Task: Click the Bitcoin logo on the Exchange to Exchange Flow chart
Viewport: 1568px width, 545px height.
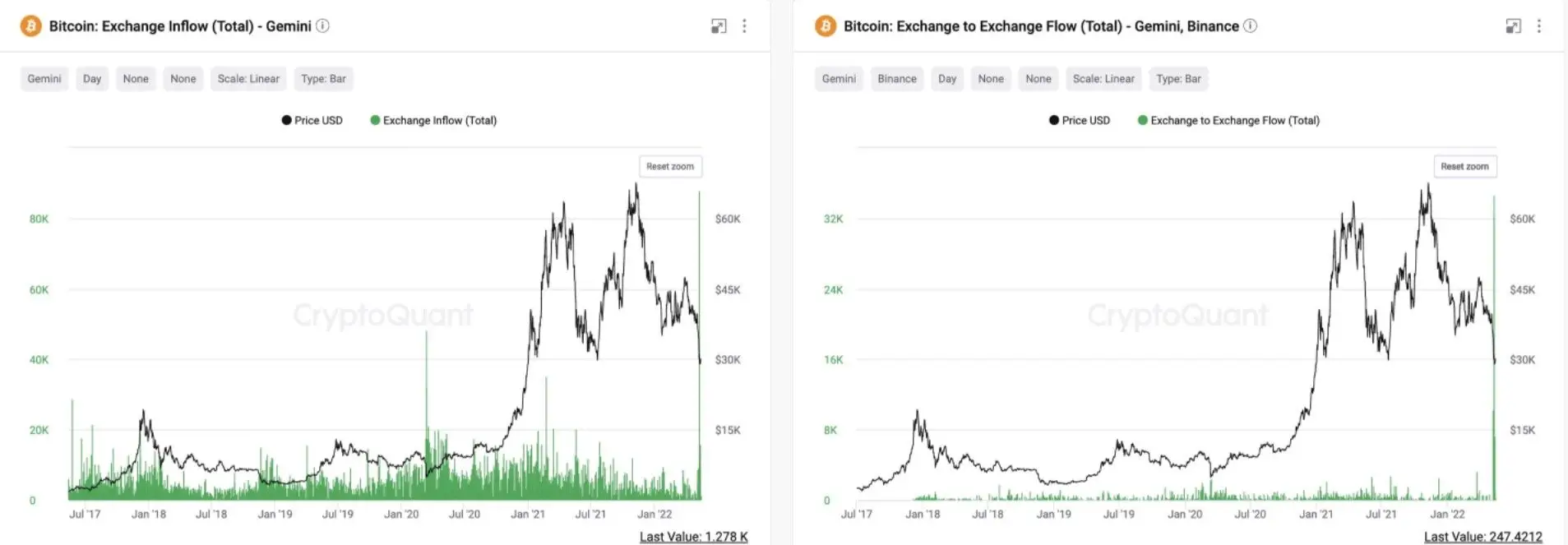Action: click(825, 26)
